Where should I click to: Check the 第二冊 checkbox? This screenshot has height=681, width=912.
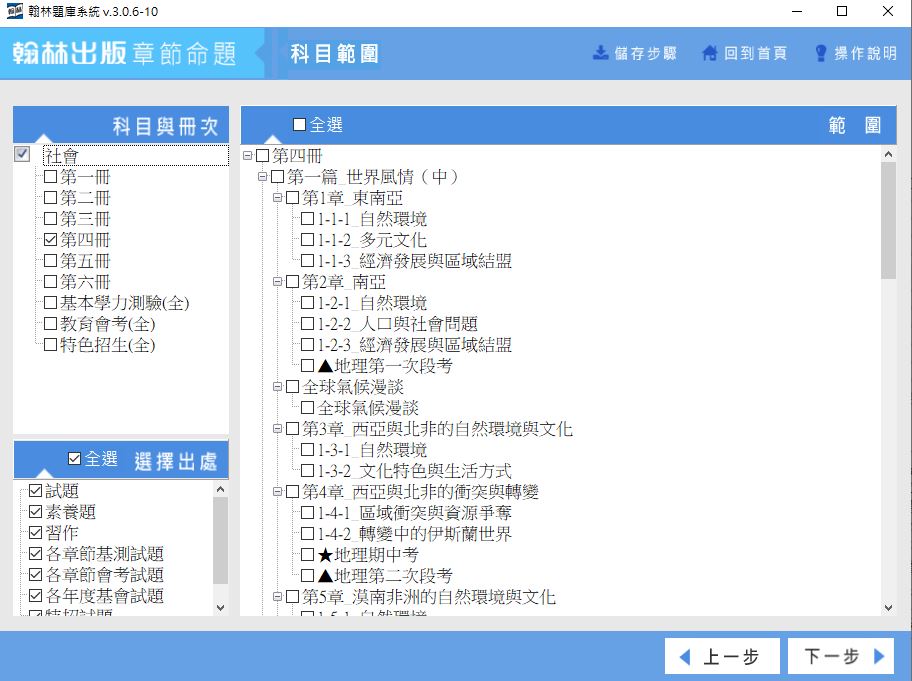[x=51, y=197]
